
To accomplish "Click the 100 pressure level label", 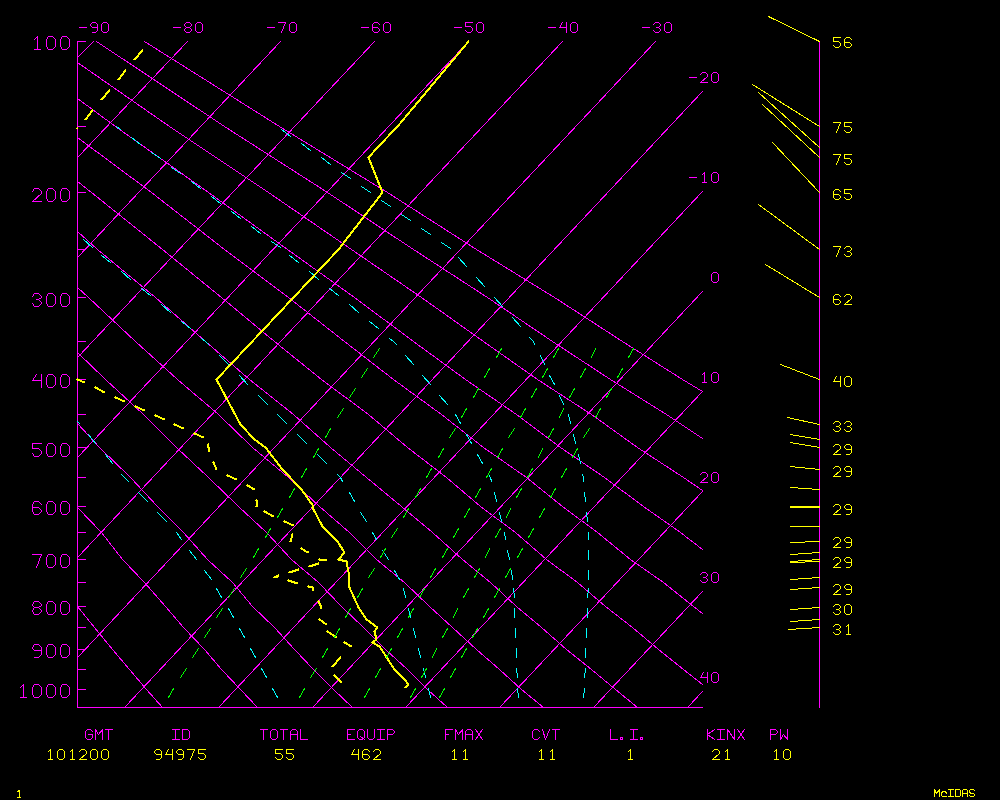I will point(51,43).
